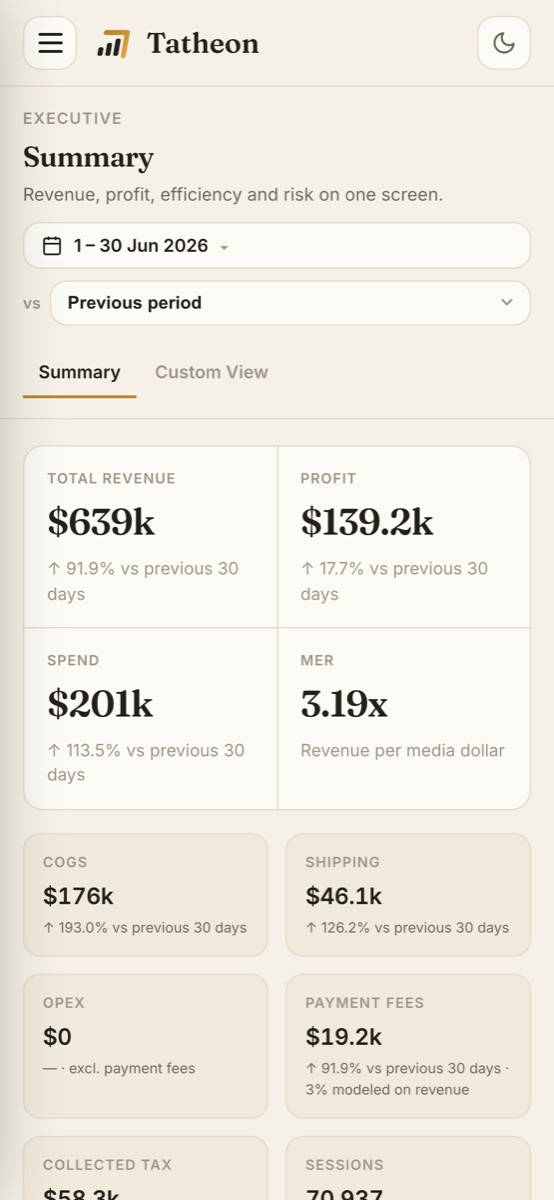
Task: Open the Previous period comparison dropdown
Action: pyautogui.click(x=290, y=303)
